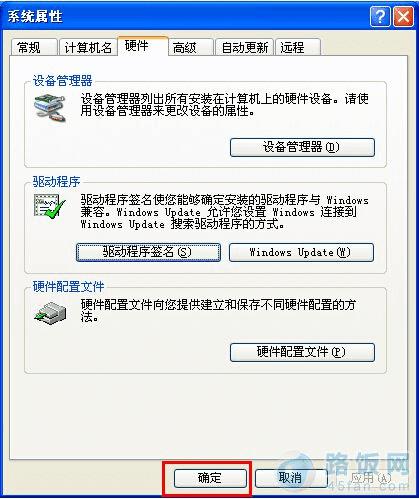Viewport: 419px width, 499px height.
Task: Click the 驱动程序 group heading label
Action: (x=56, y=182)
